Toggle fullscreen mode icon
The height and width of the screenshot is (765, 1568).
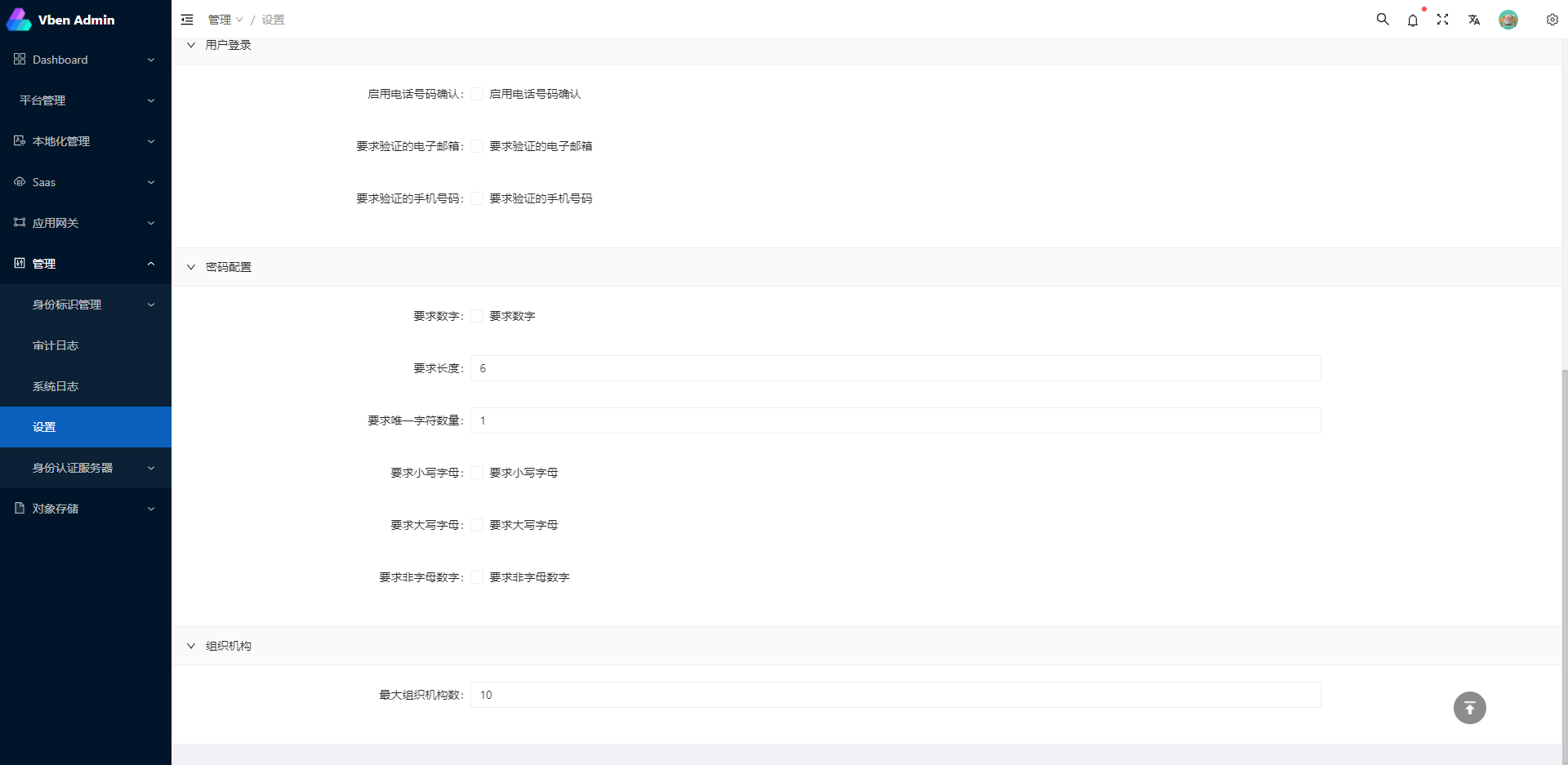tap(1442, 20)
